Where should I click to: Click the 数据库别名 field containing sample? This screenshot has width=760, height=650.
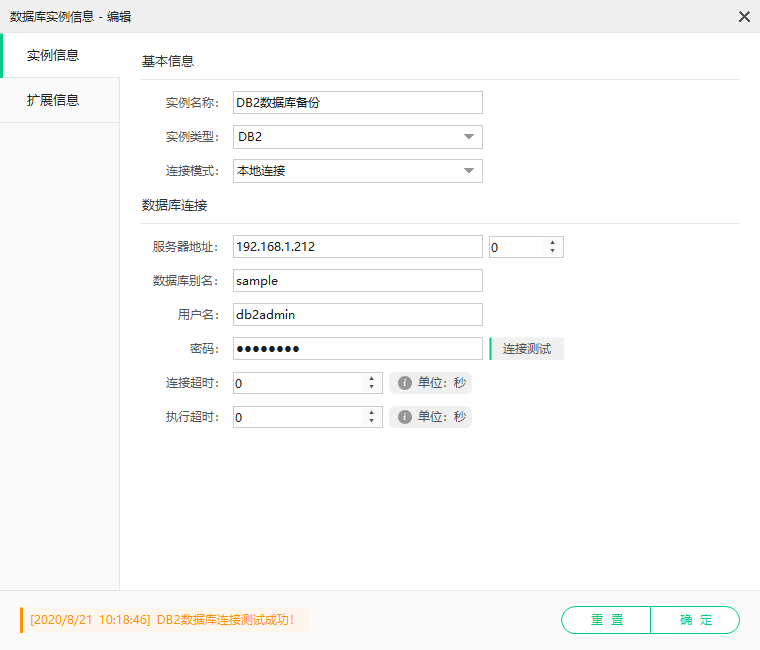358,281
